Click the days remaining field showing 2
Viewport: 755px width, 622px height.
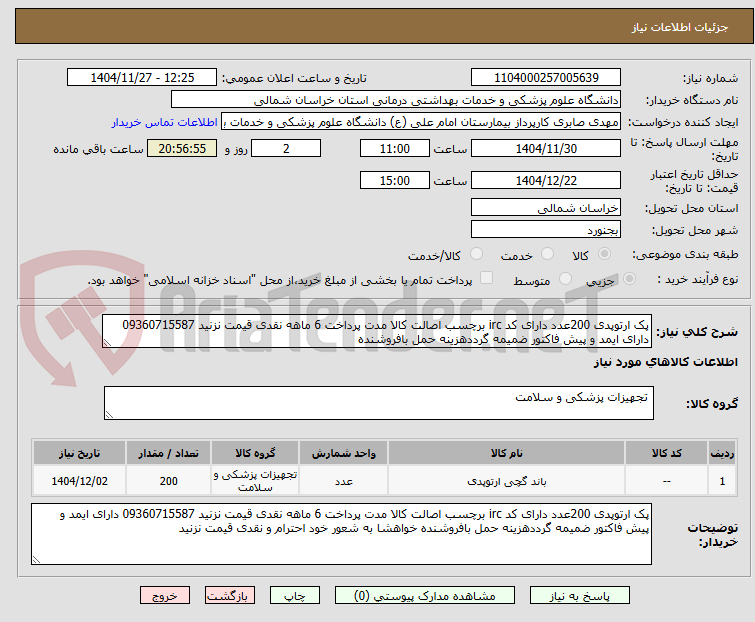(286, 148)
